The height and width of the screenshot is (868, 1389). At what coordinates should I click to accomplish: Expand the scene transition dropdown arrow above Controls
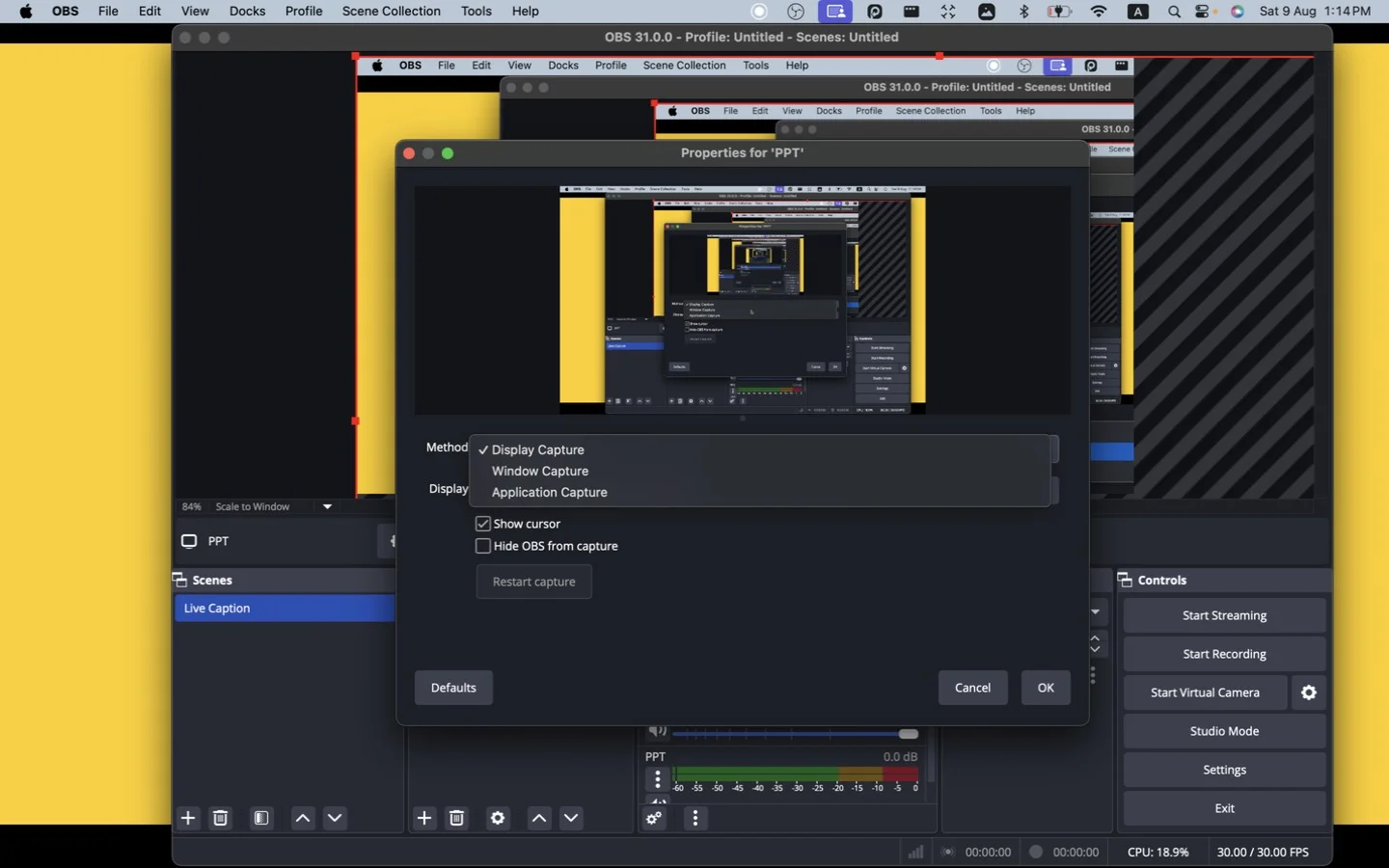1096,611
